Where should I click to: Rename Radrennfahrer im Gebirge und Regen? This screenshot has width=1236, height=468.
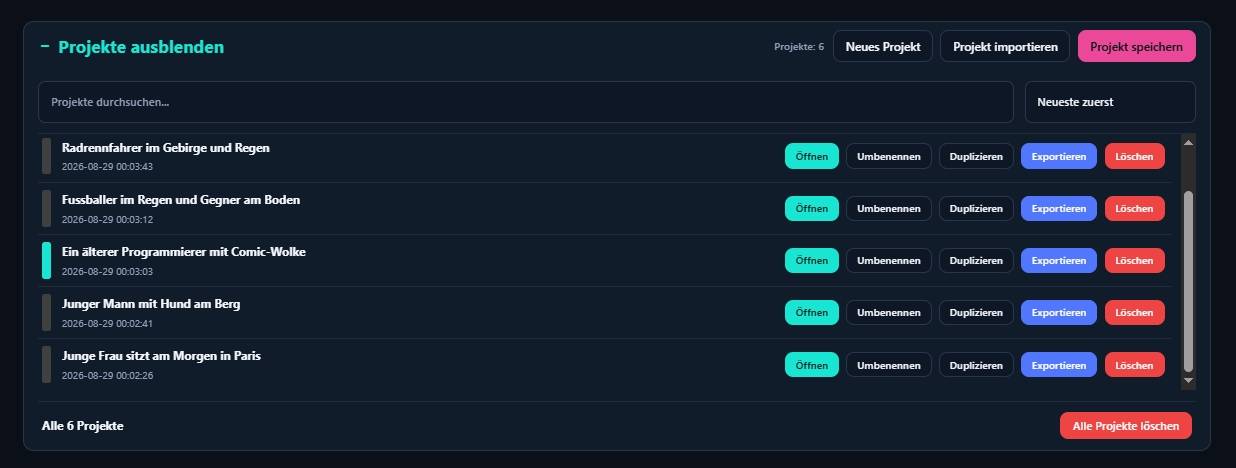click(889, 156)
